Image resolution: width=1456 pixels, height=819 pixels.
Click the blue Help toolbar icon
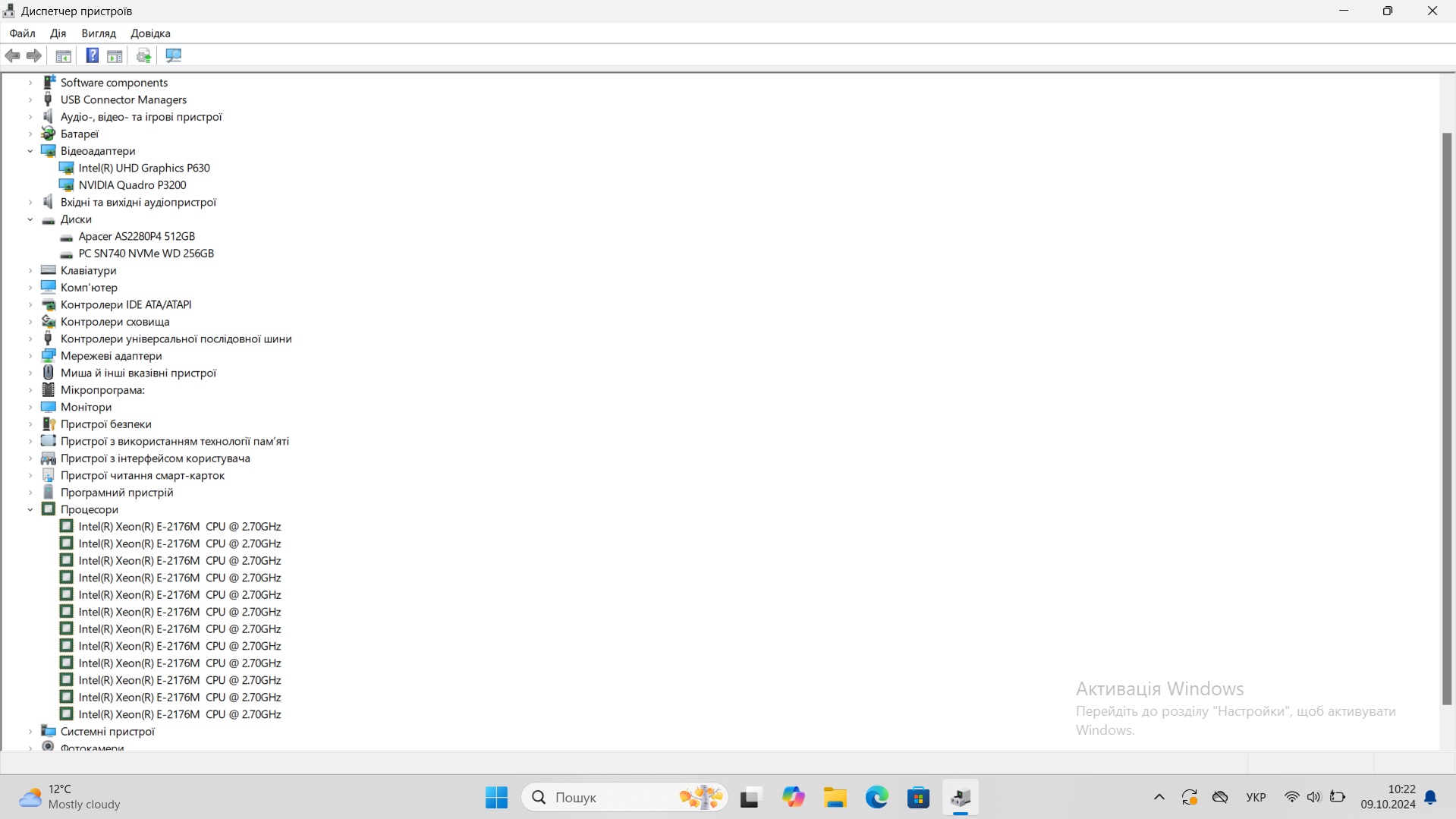[x=92, y=55]
